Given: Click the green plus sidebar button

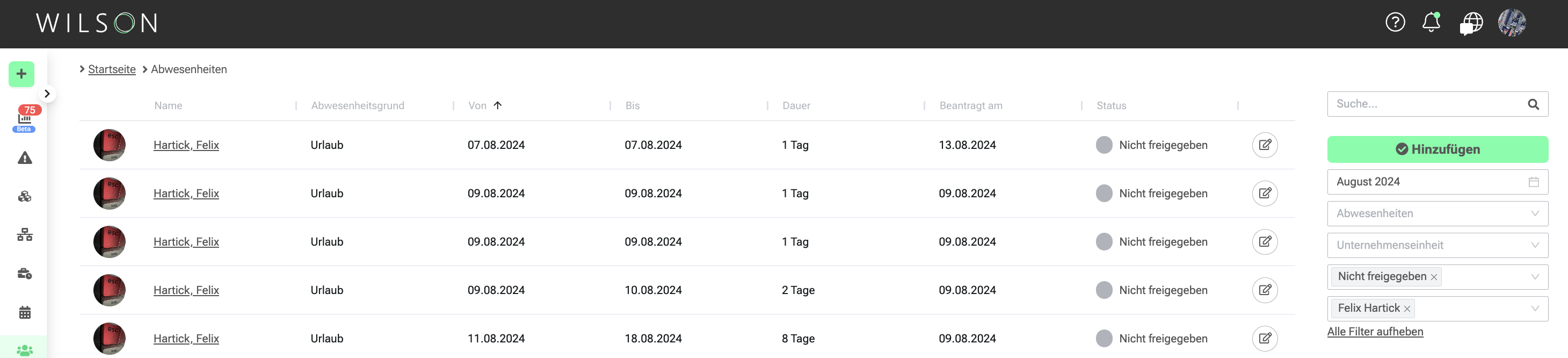Looking at the screenshot, I should [21, 74].
